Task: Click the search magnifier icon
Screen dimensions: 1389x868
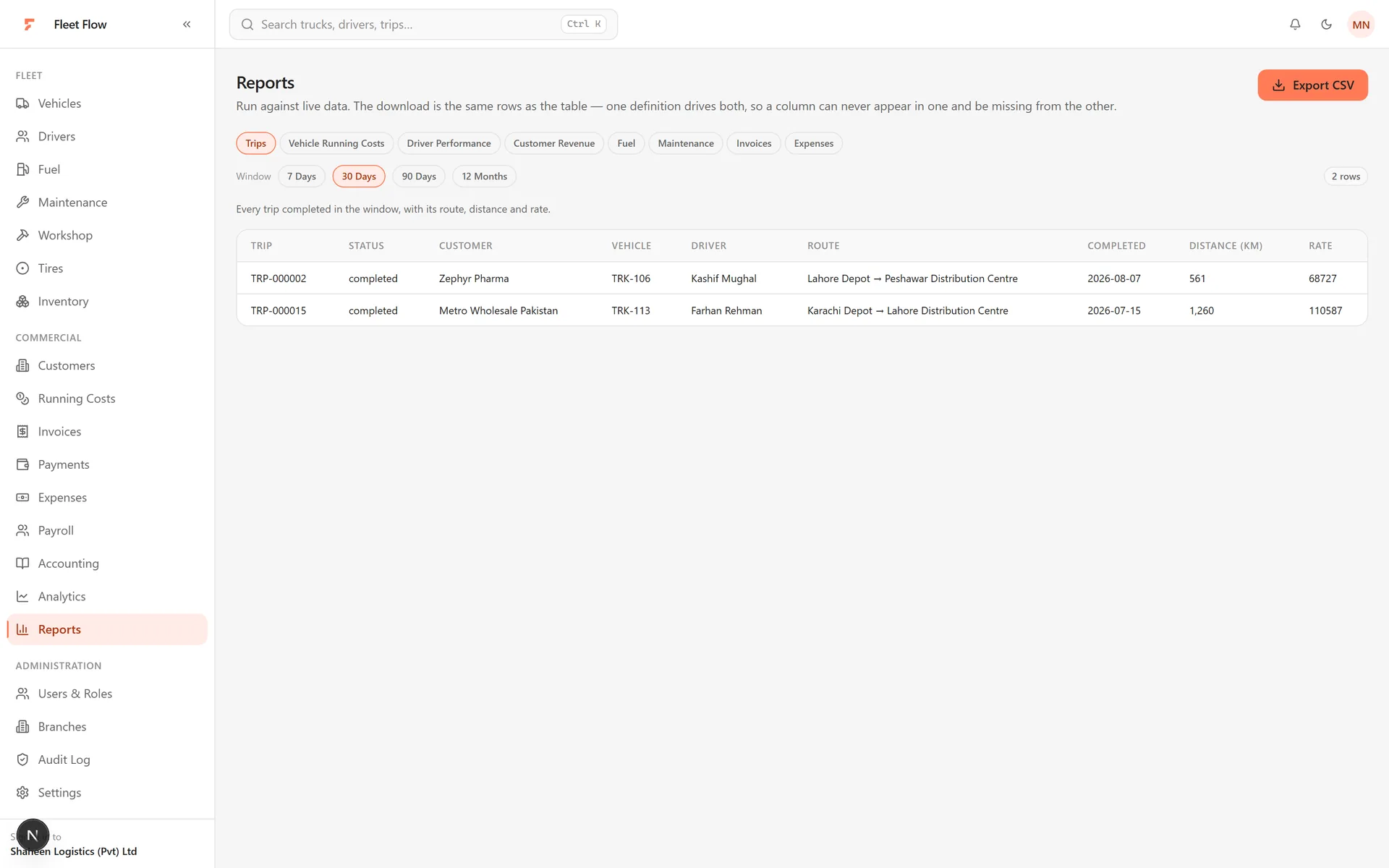Action: click(247, 25)
